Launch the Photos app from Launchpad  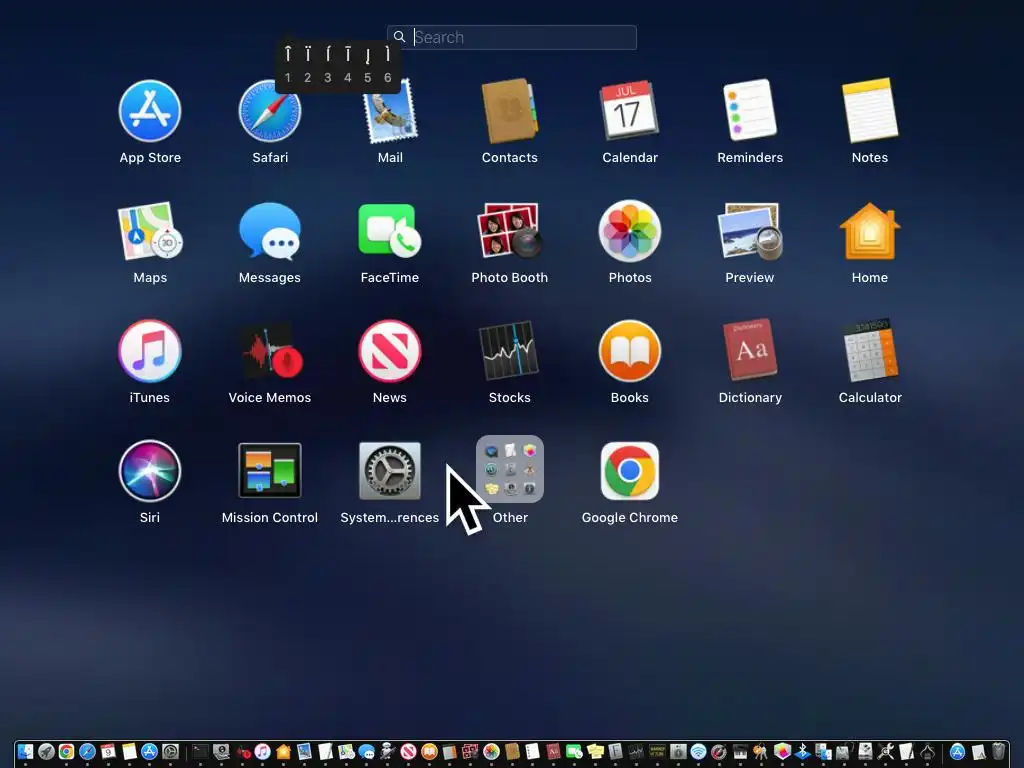pyautogui.click(x=630, y=231)
